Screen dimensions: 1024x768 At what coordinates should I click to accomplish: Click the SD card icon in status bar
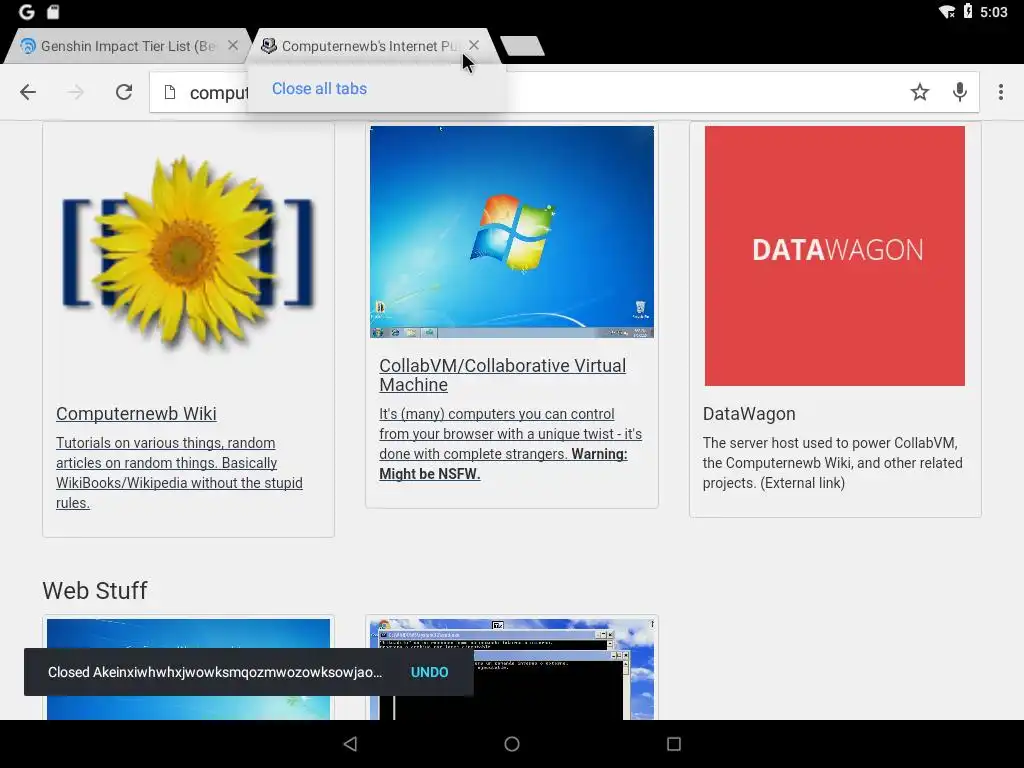coord(54,12)
